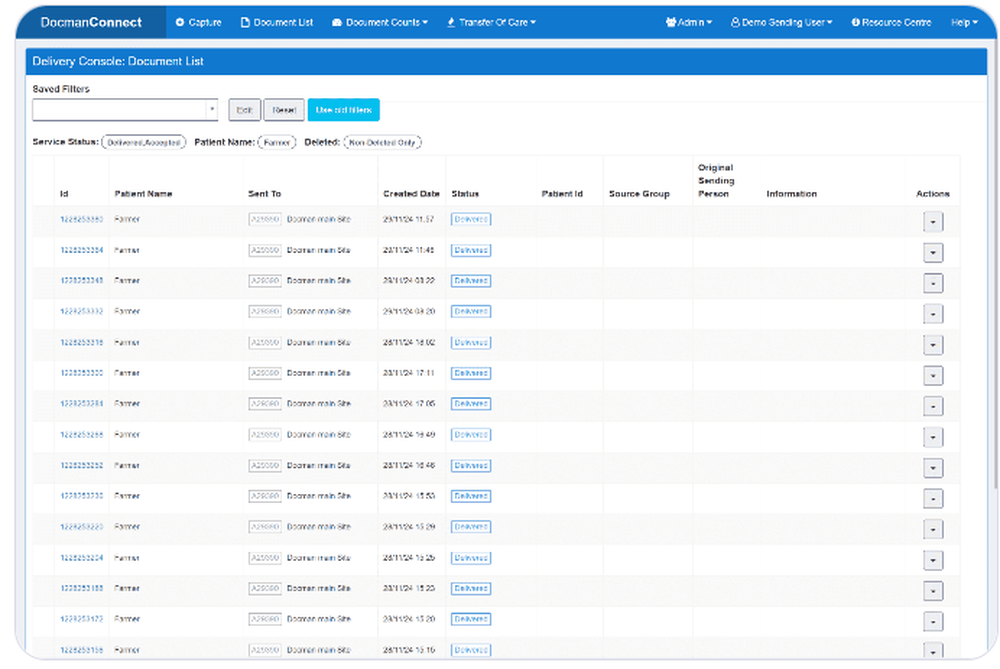Click the Demo Sending User person icon
The image size is (1000, 669).
pyautogui.click(x=735, y=21)
